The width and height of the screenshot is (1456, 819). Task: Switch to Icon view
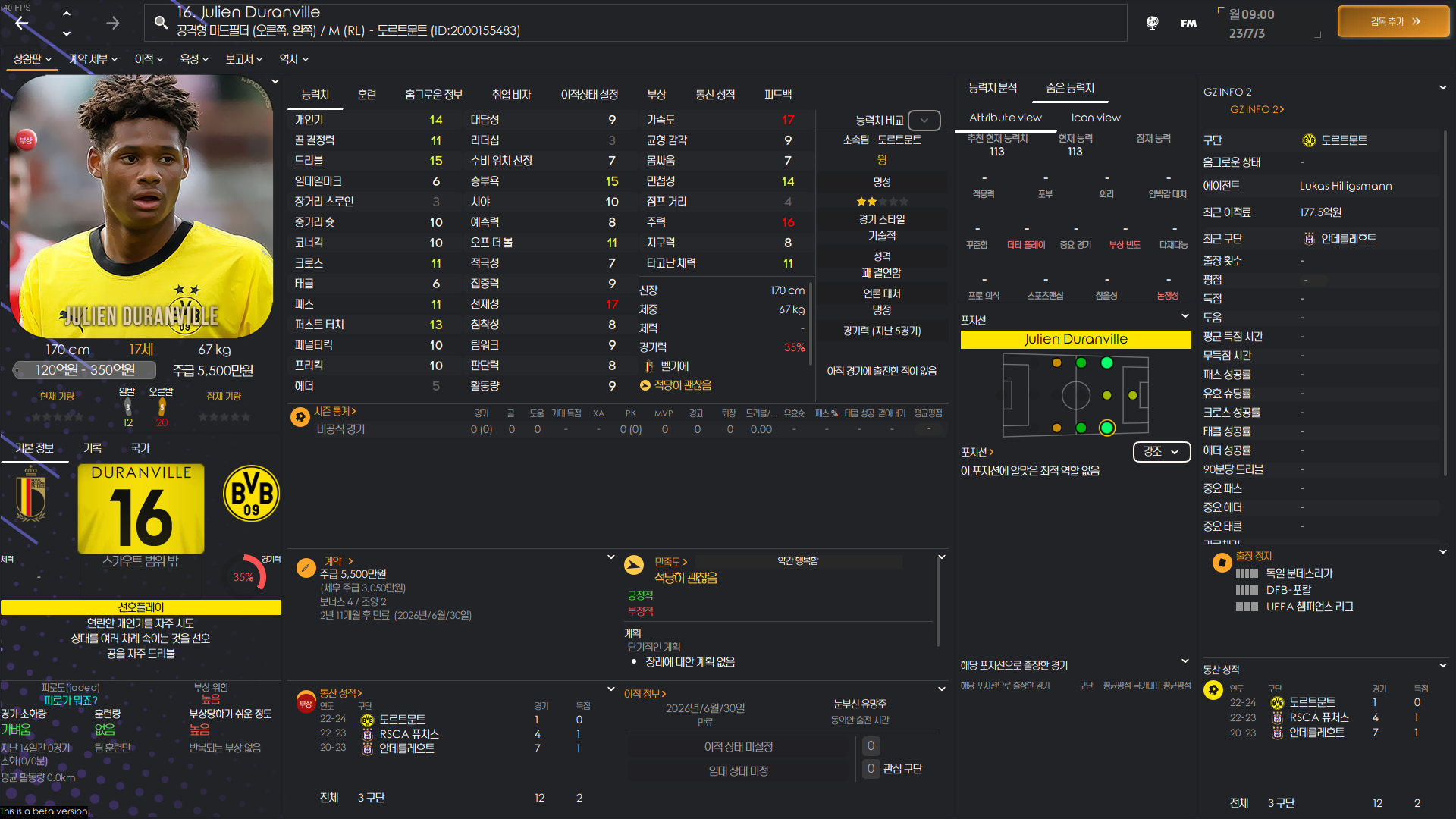(1095, 118)
